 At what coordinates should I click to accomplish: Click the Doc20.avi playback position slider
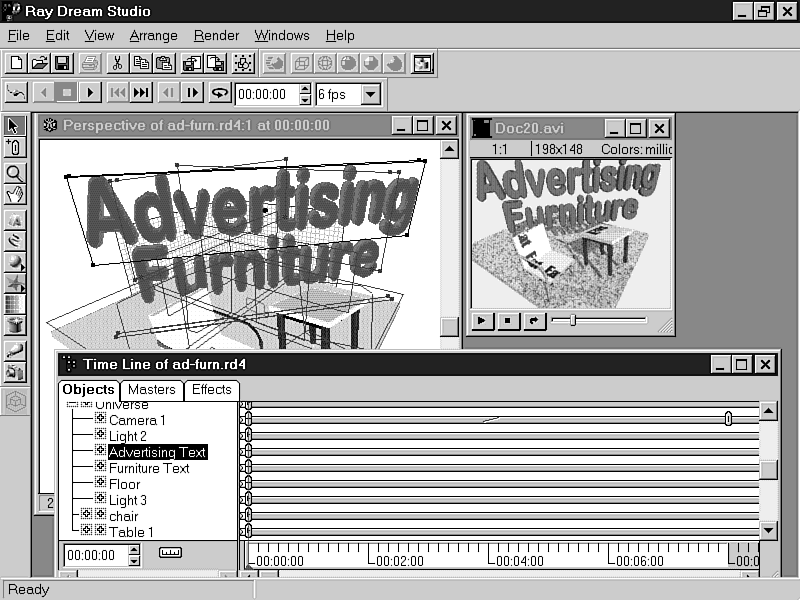(x=573, y=321)
